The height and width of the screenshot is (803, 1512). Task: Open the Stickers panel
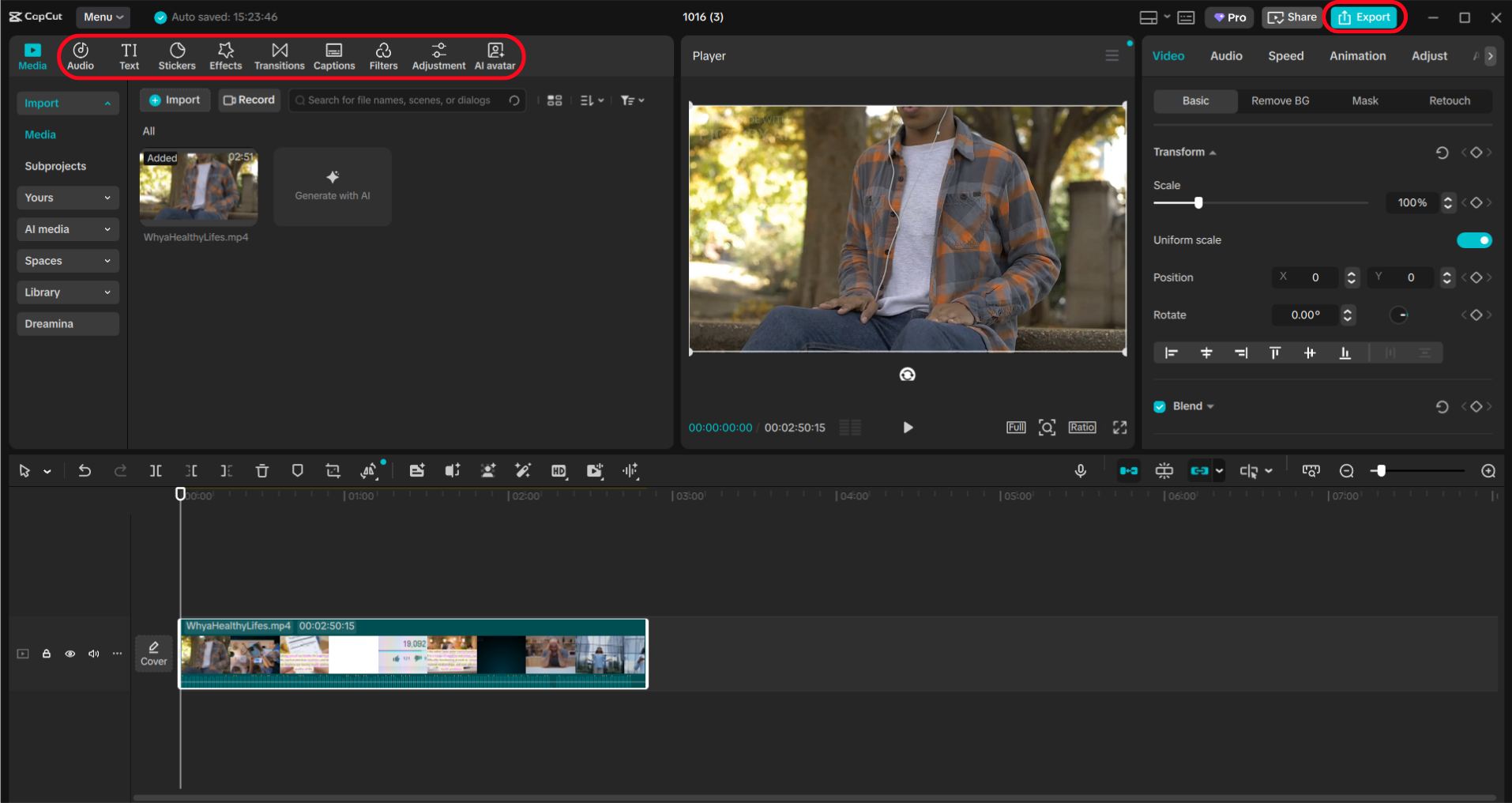point(177,56)
